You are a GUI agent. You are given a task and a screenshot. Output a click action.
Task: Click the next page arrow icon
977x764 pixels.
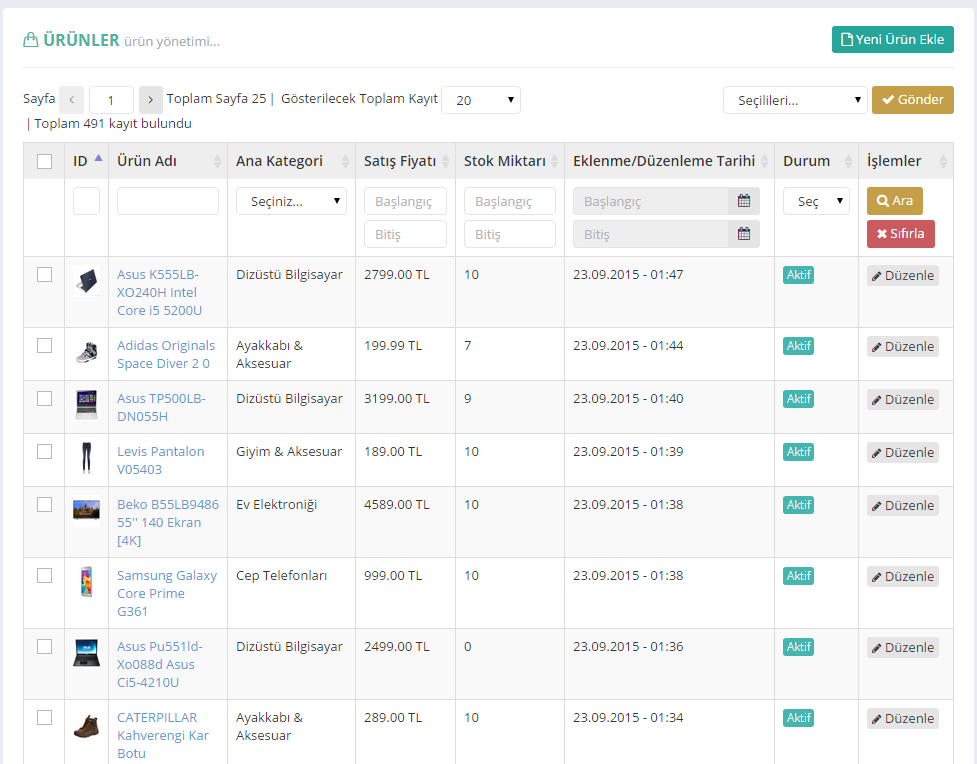(x=150, y=100)
